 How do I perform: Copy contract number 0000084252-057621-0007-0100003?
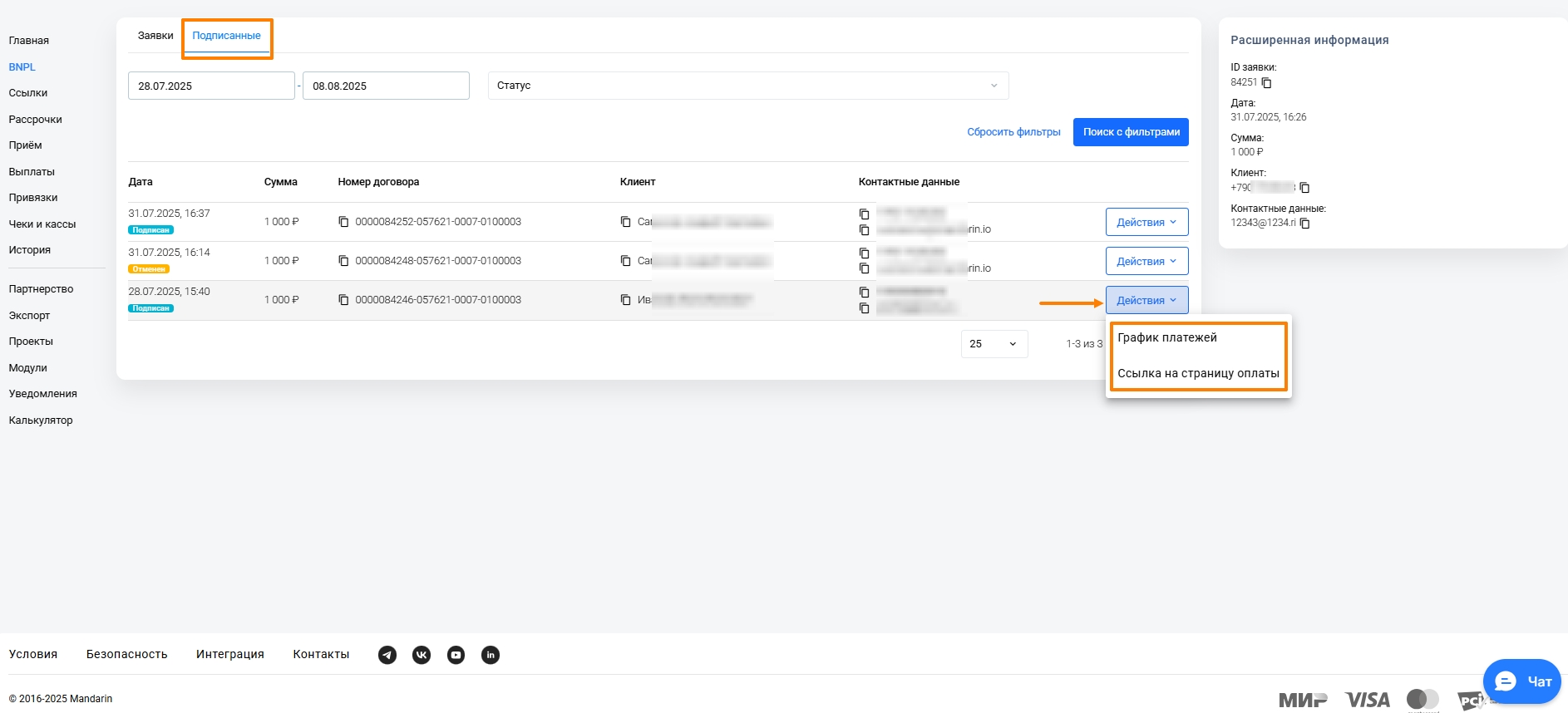pos(343,222)
